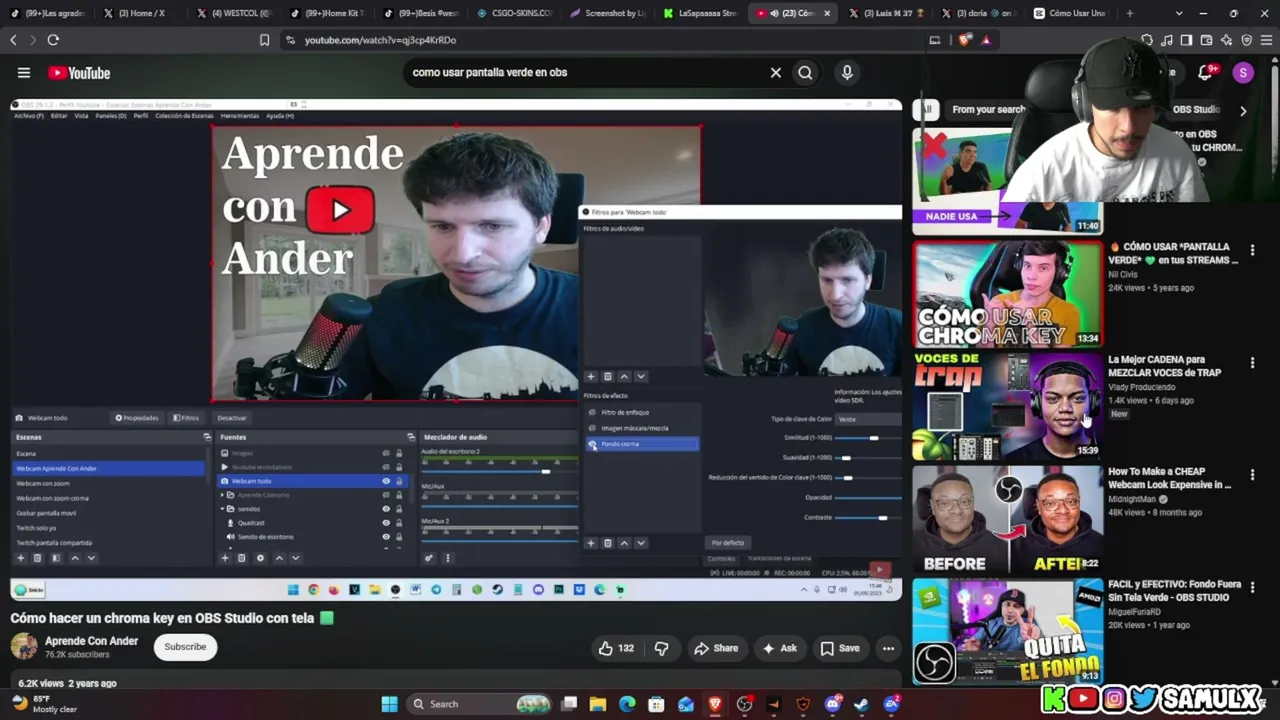1280x720 pixels.
Task: Go back to the previous page
Action: click(13, 40)
